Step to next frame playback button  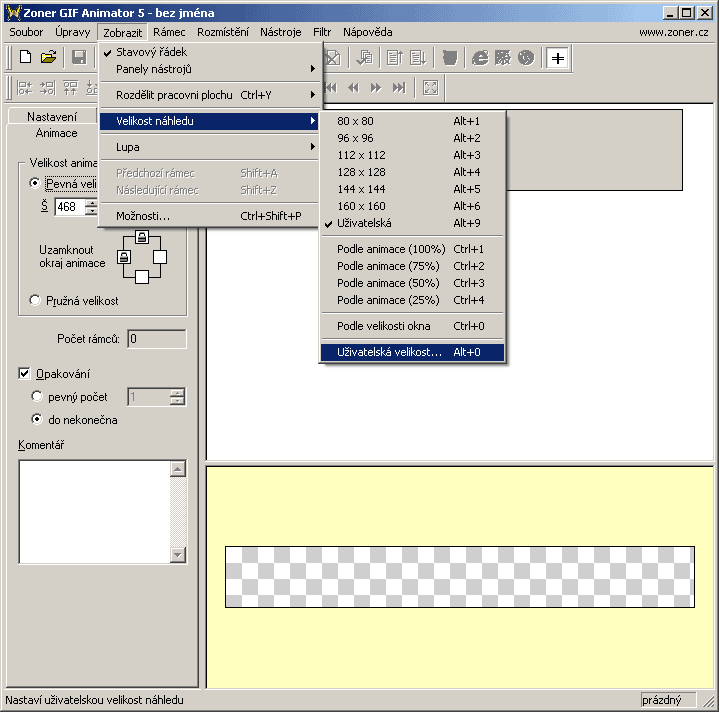coord(376,88)
